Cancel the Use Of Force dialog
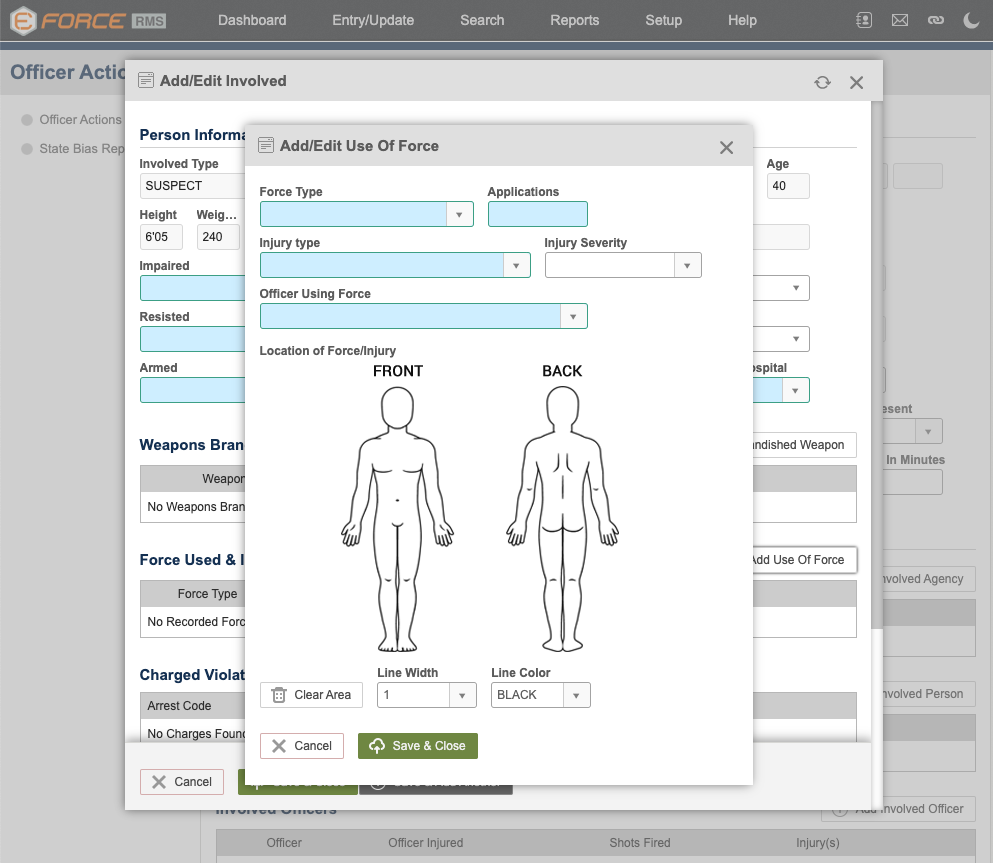Screen dimensions: 993x863 [301, 746]
